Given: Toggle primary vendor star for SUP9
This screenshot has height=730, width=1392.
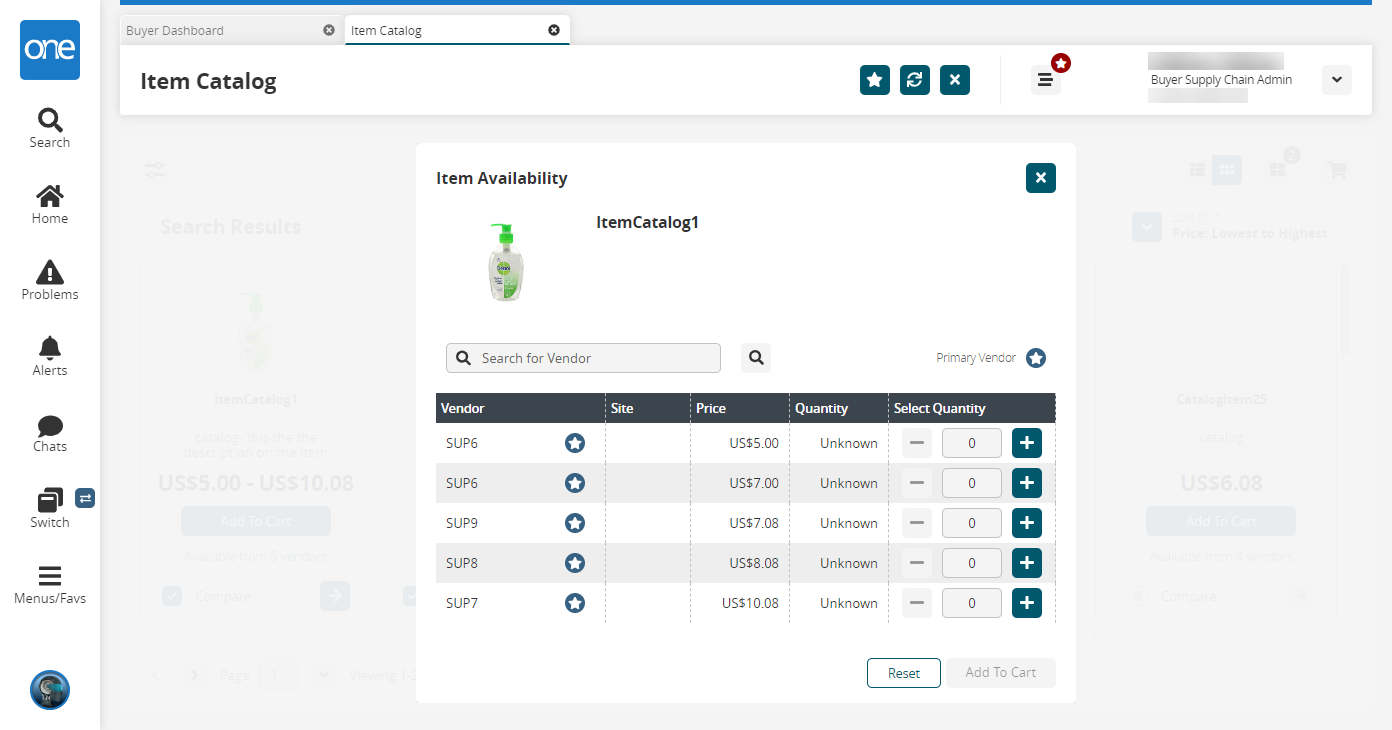Looking at the screenshot, I should (575, 523).
